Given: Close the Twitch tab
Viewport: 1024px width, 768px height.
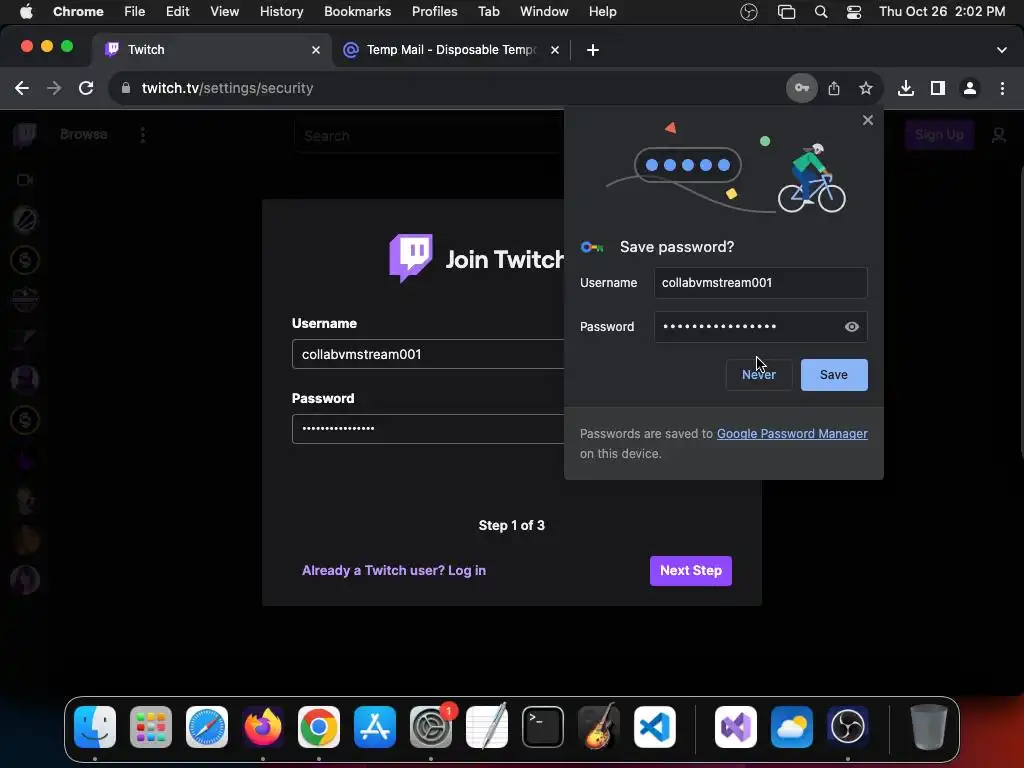Looking at the screenshot, I should coord(316,50).
